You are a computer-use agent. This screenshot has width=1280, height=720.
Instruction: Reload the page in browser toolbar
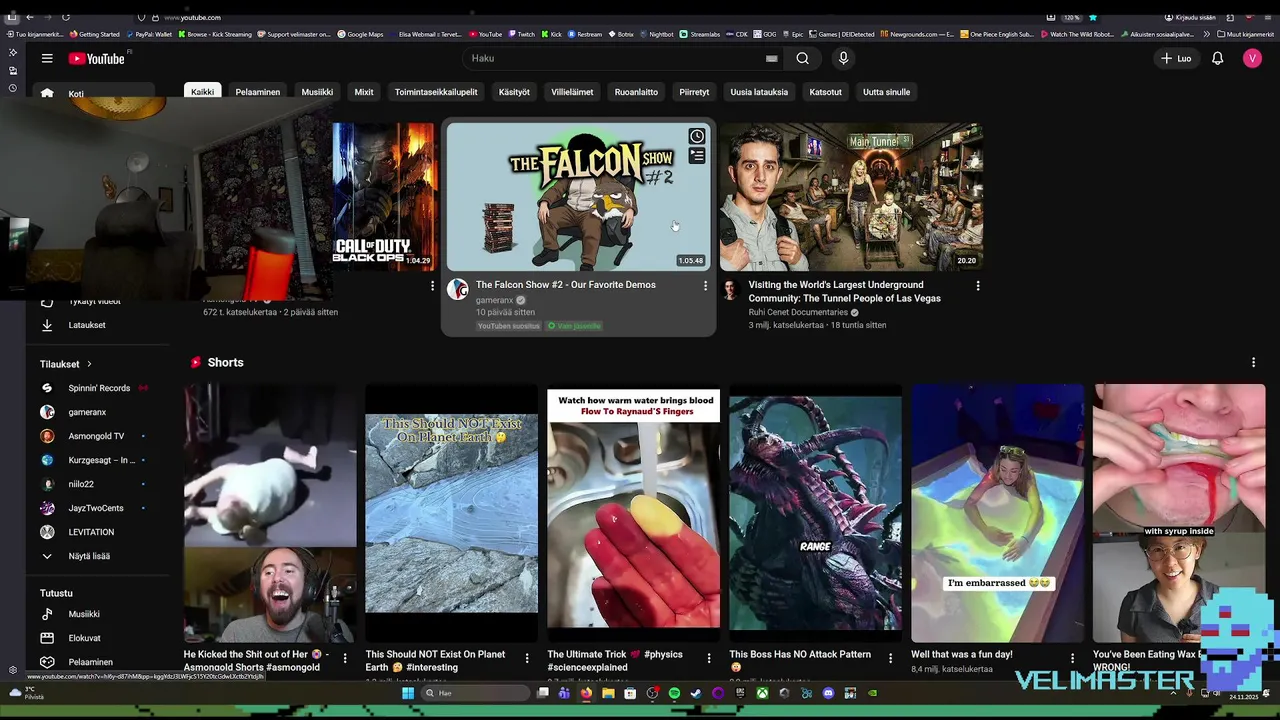66,17
